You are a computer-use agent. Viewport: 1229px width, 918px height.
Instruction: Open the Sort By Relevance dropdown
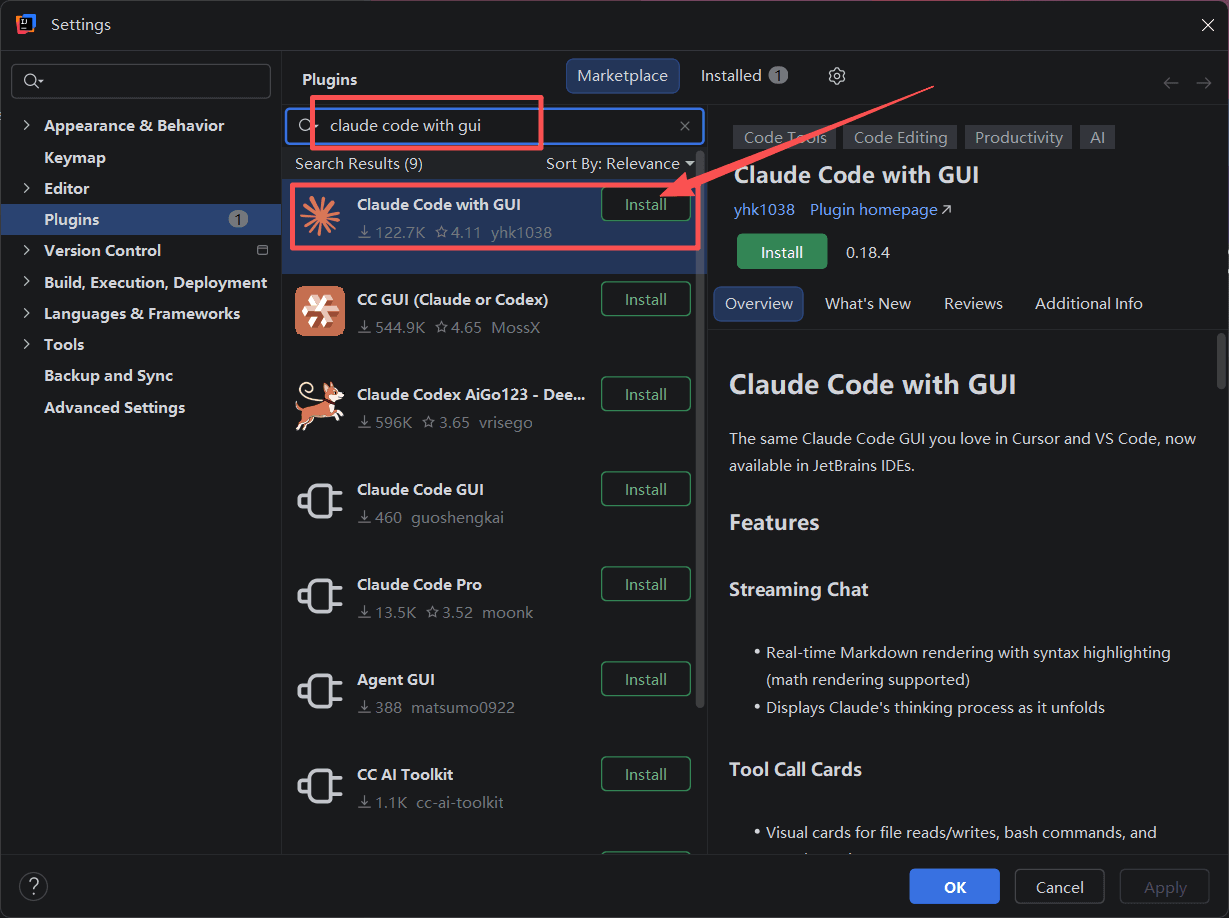tap(620, 163)
